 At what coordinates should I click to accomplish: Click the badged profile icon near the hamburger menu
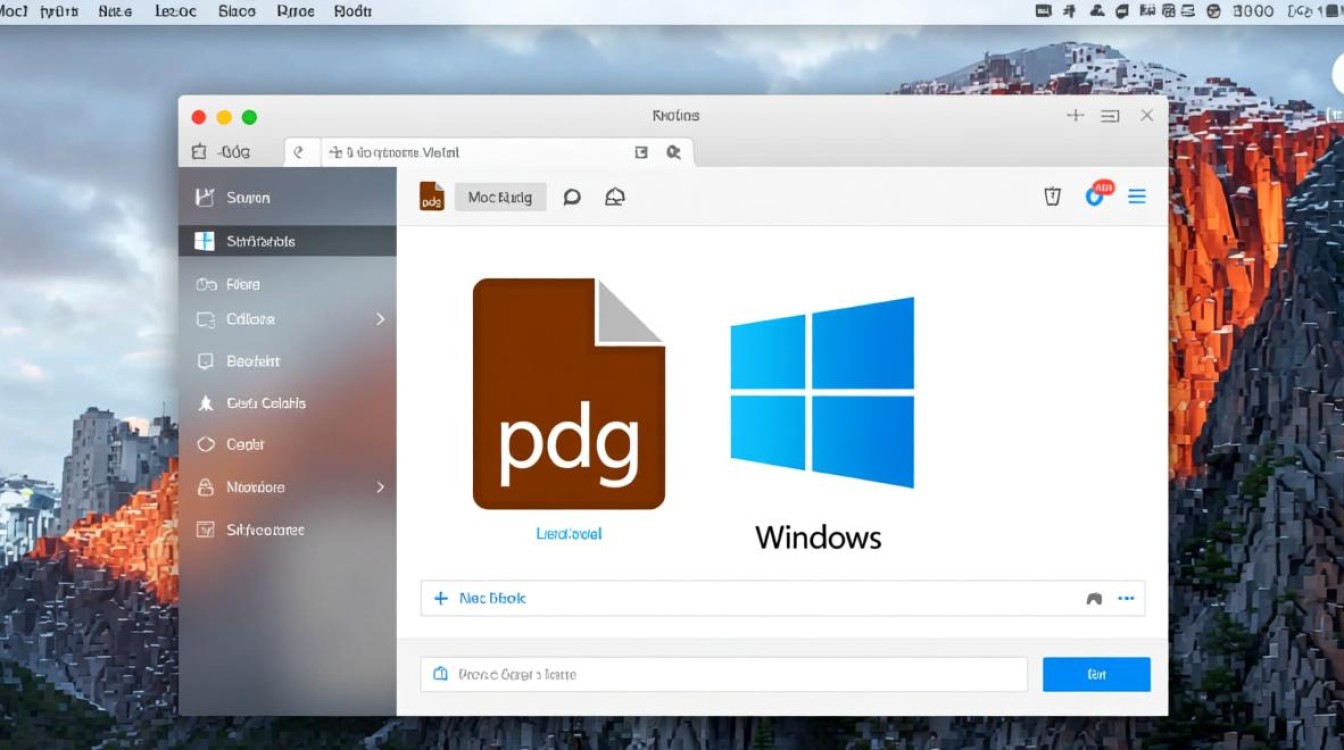coord(1096,197)
